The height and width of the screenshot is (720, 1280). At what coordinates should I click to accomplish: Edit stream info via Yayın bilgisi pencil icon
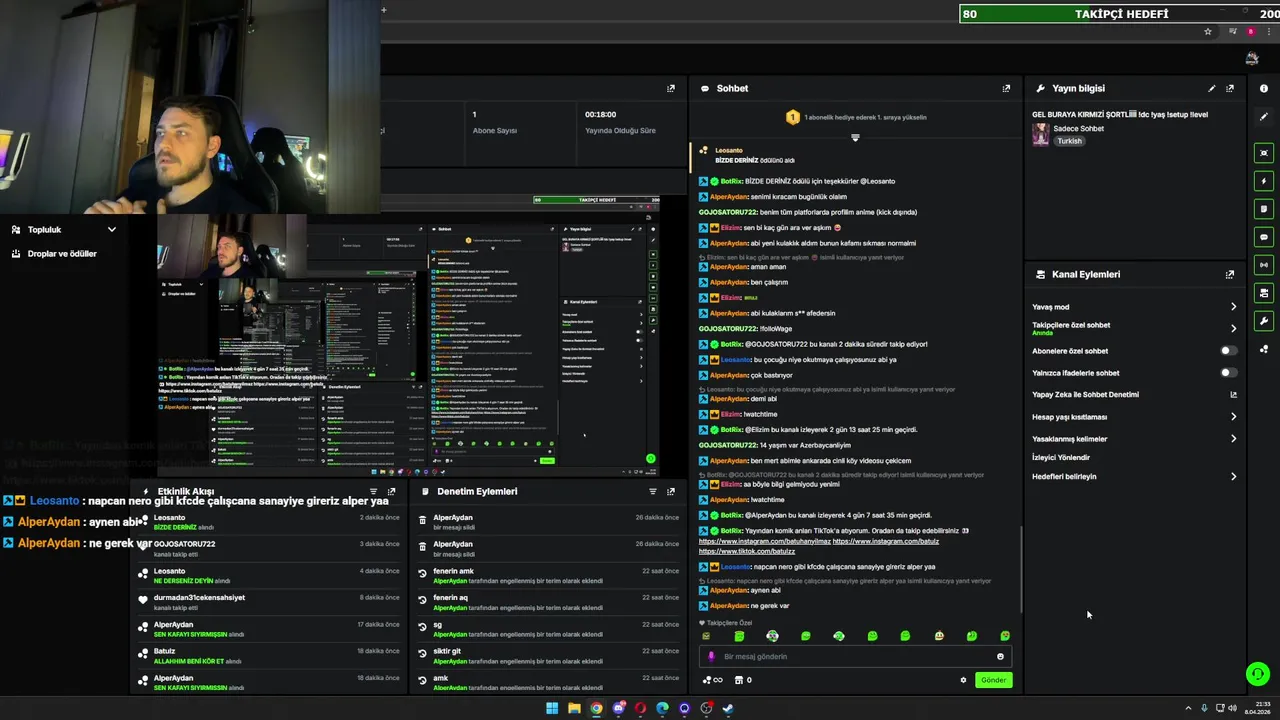tap(1212, 88)
